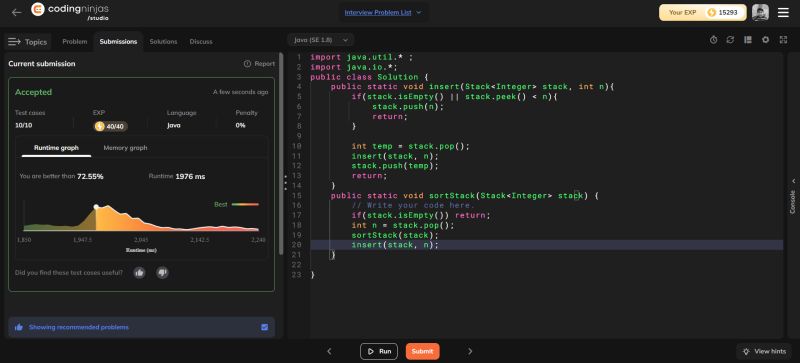Open the hamburger menu
800x363 pixels.
(x=783, y=13)
